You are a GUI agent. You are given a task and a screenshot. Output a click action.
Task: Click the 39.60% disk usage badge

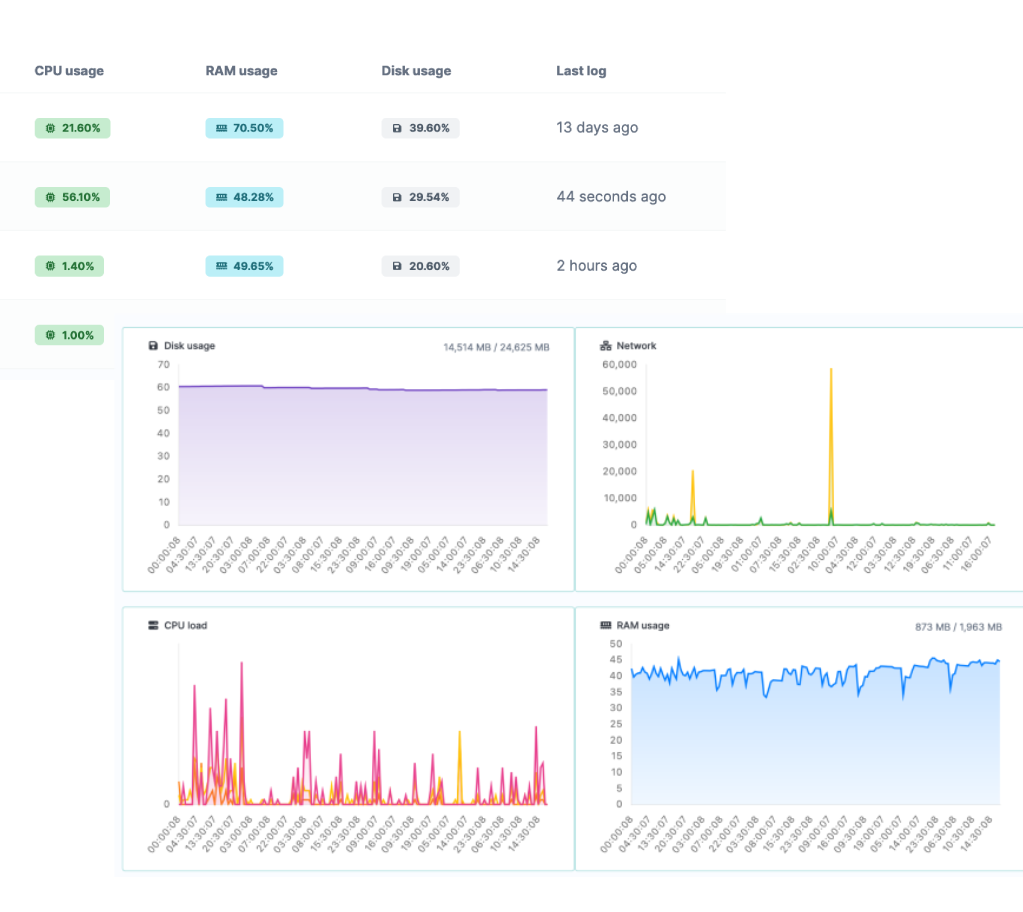(420, 128)
